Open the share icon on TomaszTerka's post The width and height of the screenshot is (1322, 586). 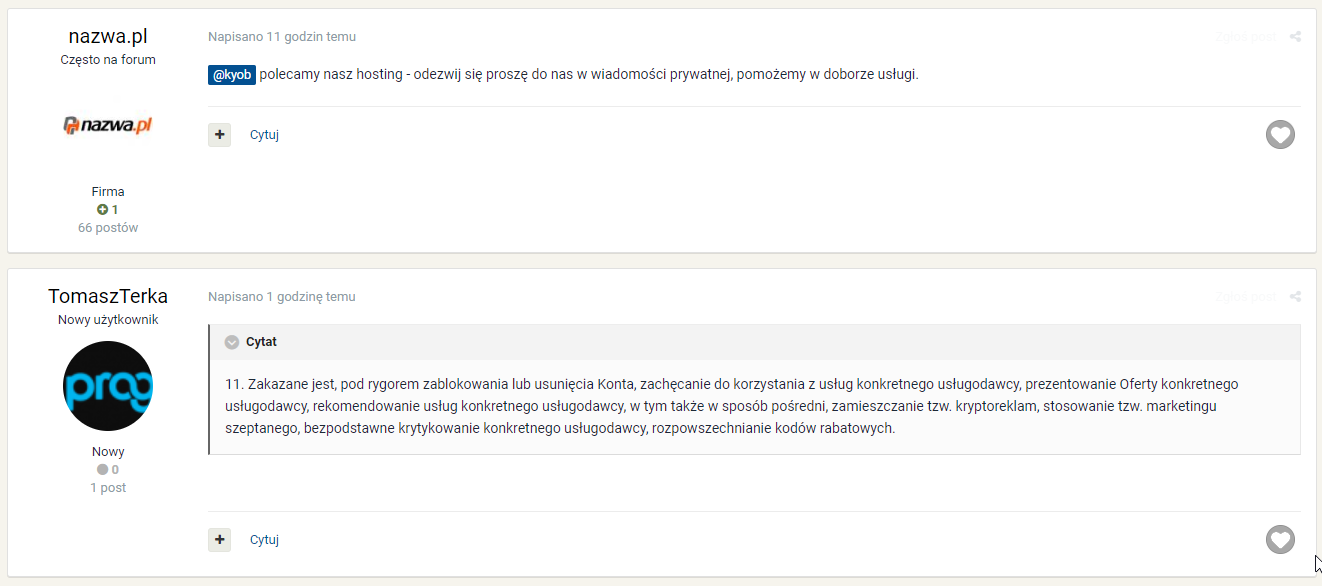pyautogui.click(x=1295, y=297)
